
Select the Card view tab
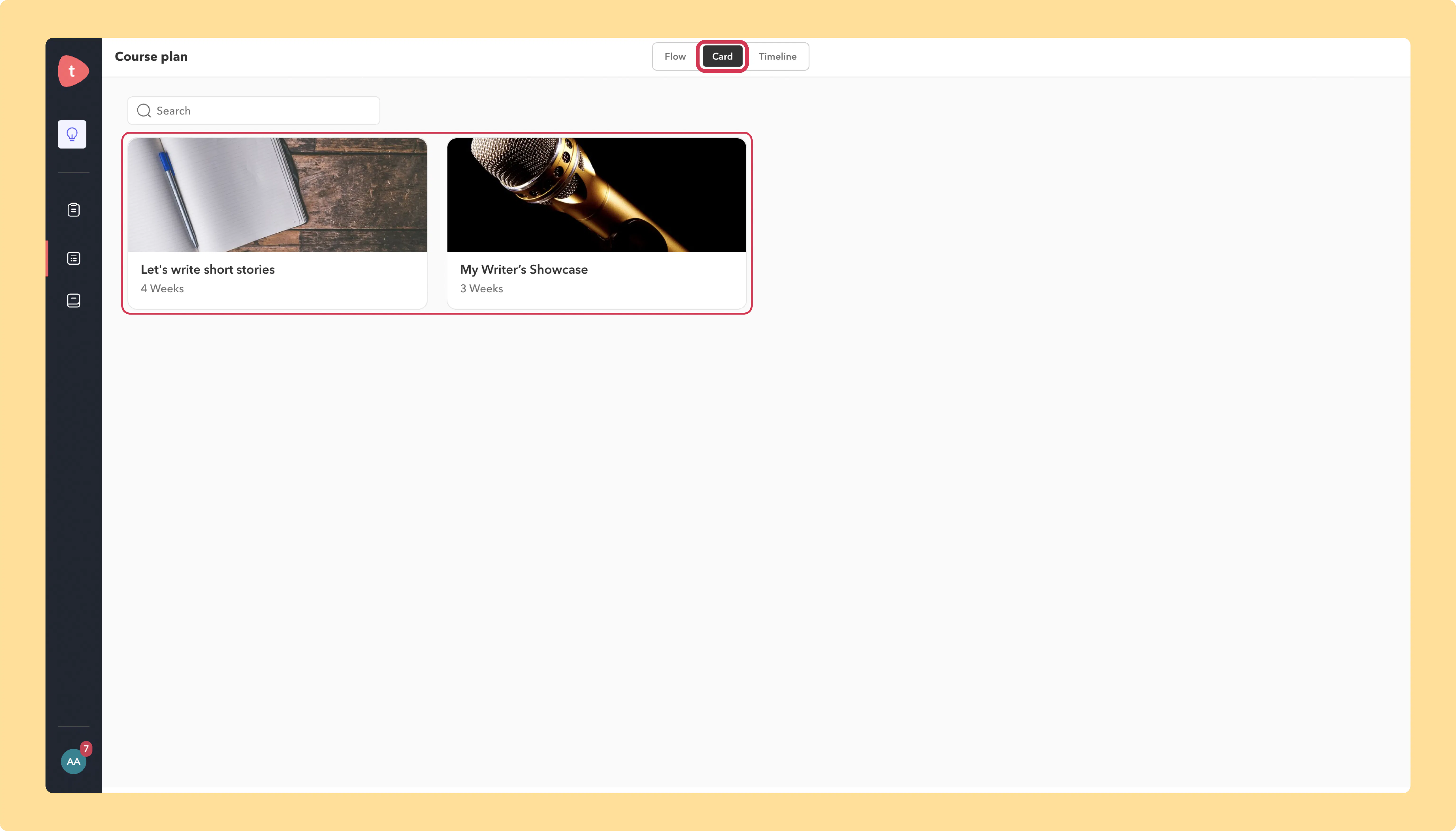(722, 57)
